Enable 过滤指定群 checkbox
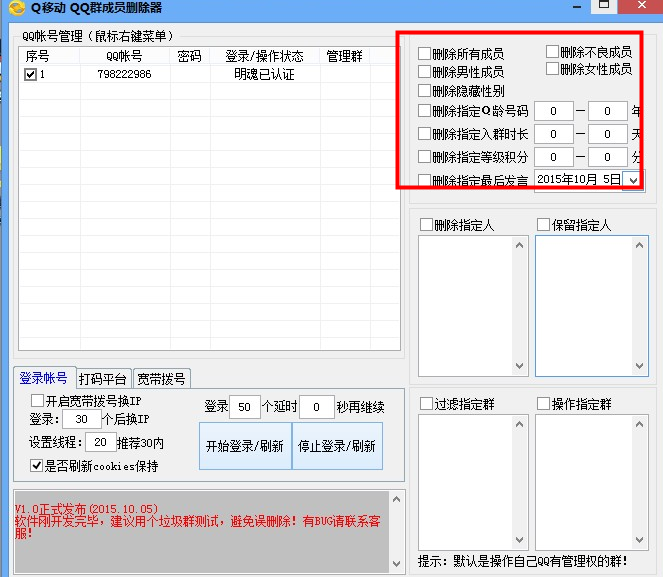This screenshot has width=663, height=577. 426,404
